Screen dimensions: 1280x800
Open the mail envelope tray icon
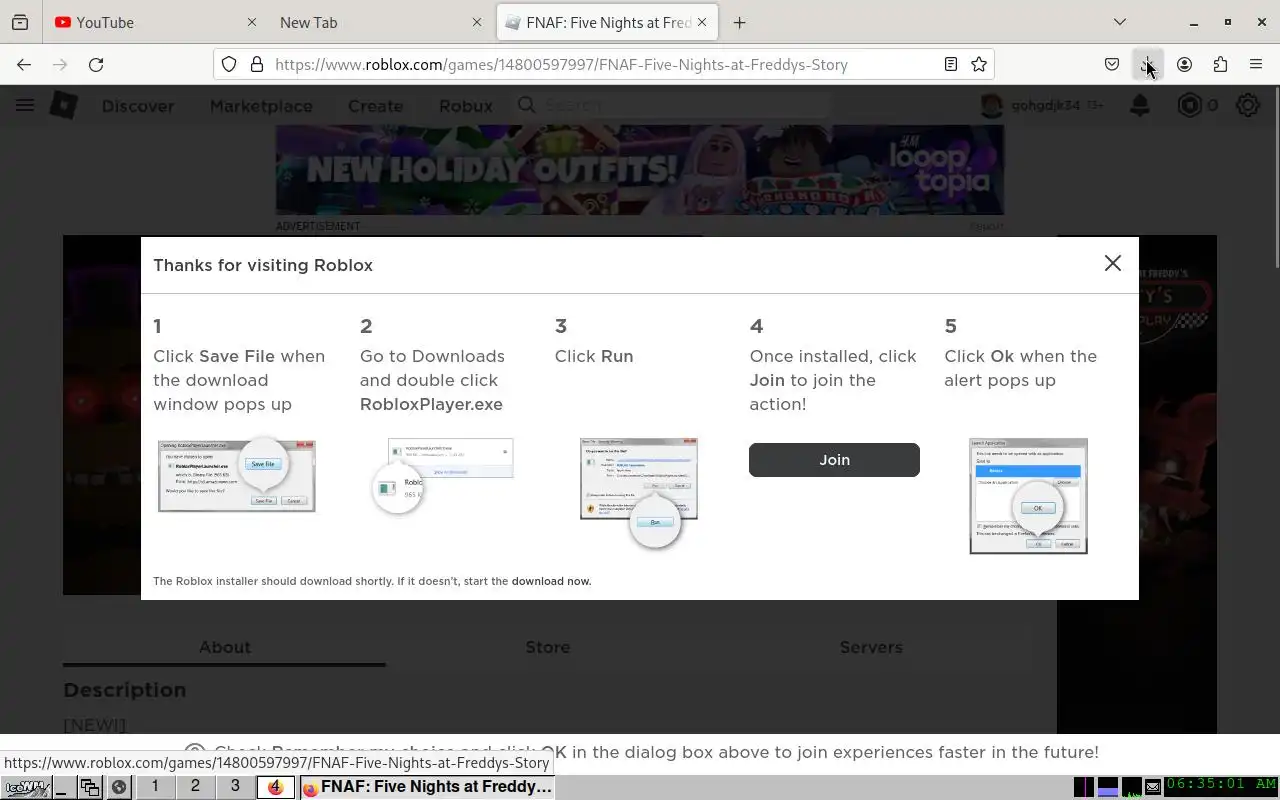click(1153, 788)
